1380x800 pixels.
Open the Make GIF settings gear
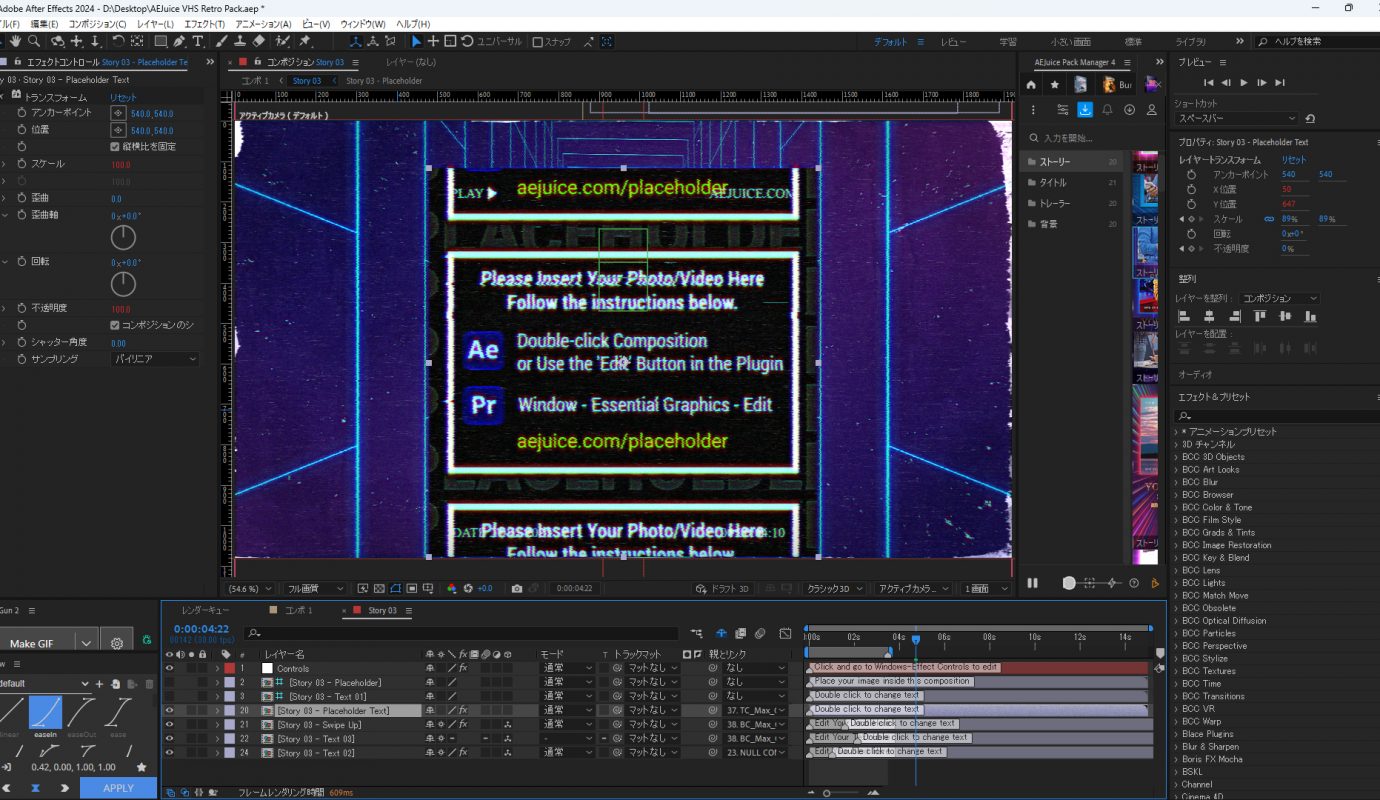[117, 643]
